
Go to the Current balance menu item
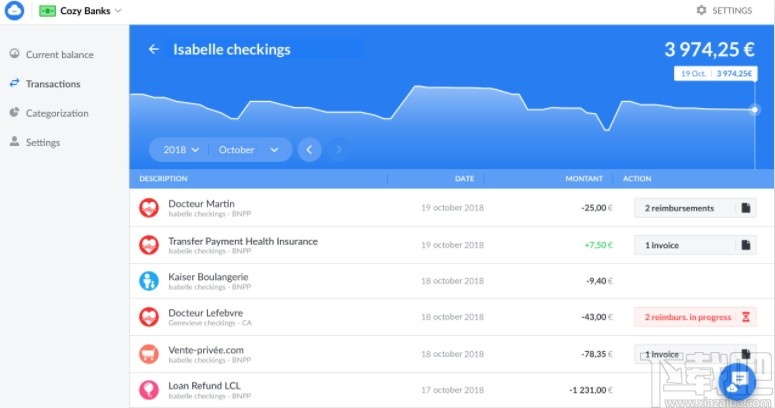point(59,55)
